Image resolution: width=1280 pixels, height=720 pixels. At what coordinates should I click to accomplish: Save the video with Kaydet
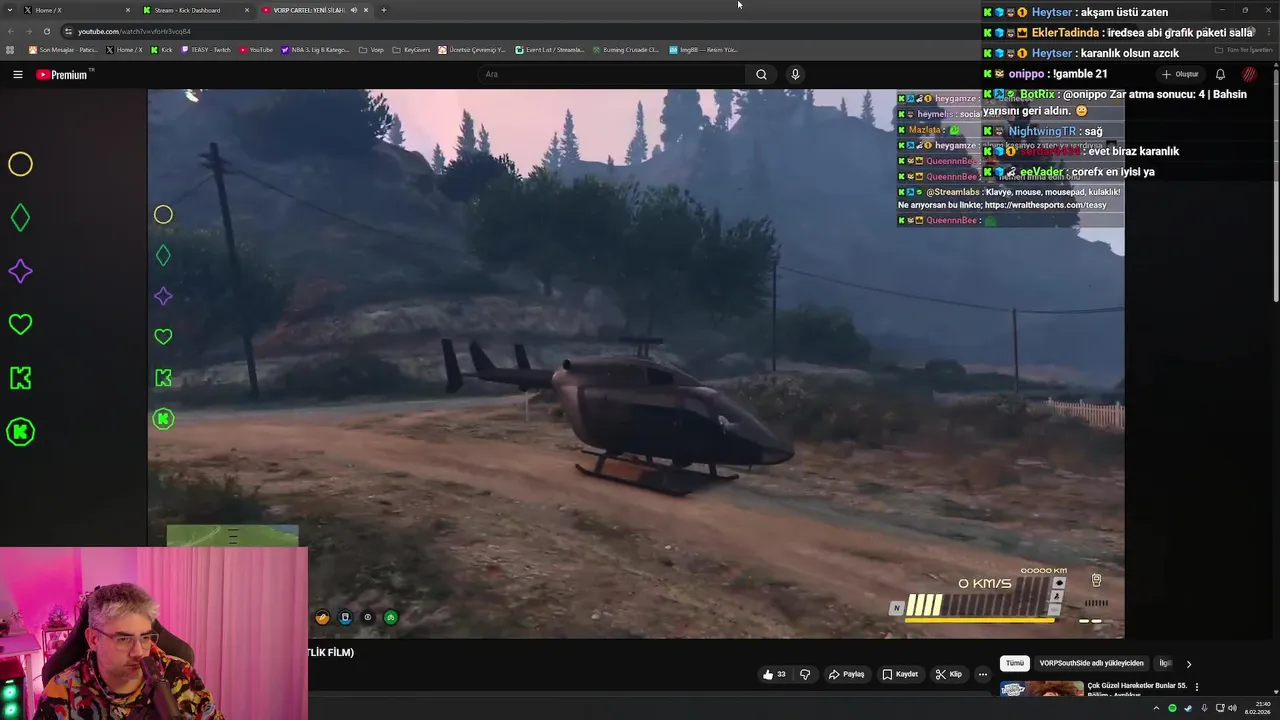pyautogui.click(x=899, y=674)
